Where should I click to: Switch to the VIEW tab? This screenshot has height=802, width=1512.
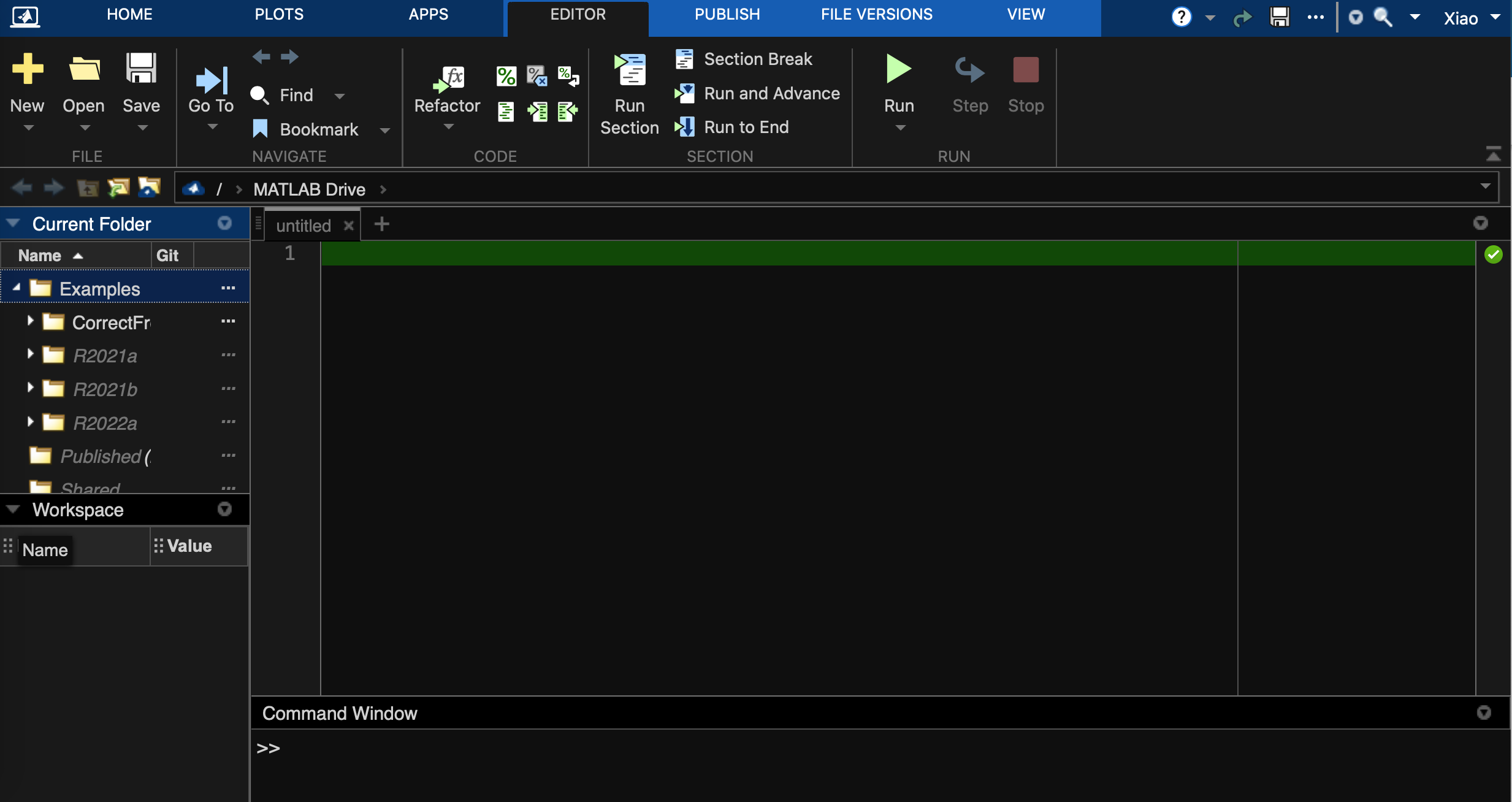tap(1026, 15)
